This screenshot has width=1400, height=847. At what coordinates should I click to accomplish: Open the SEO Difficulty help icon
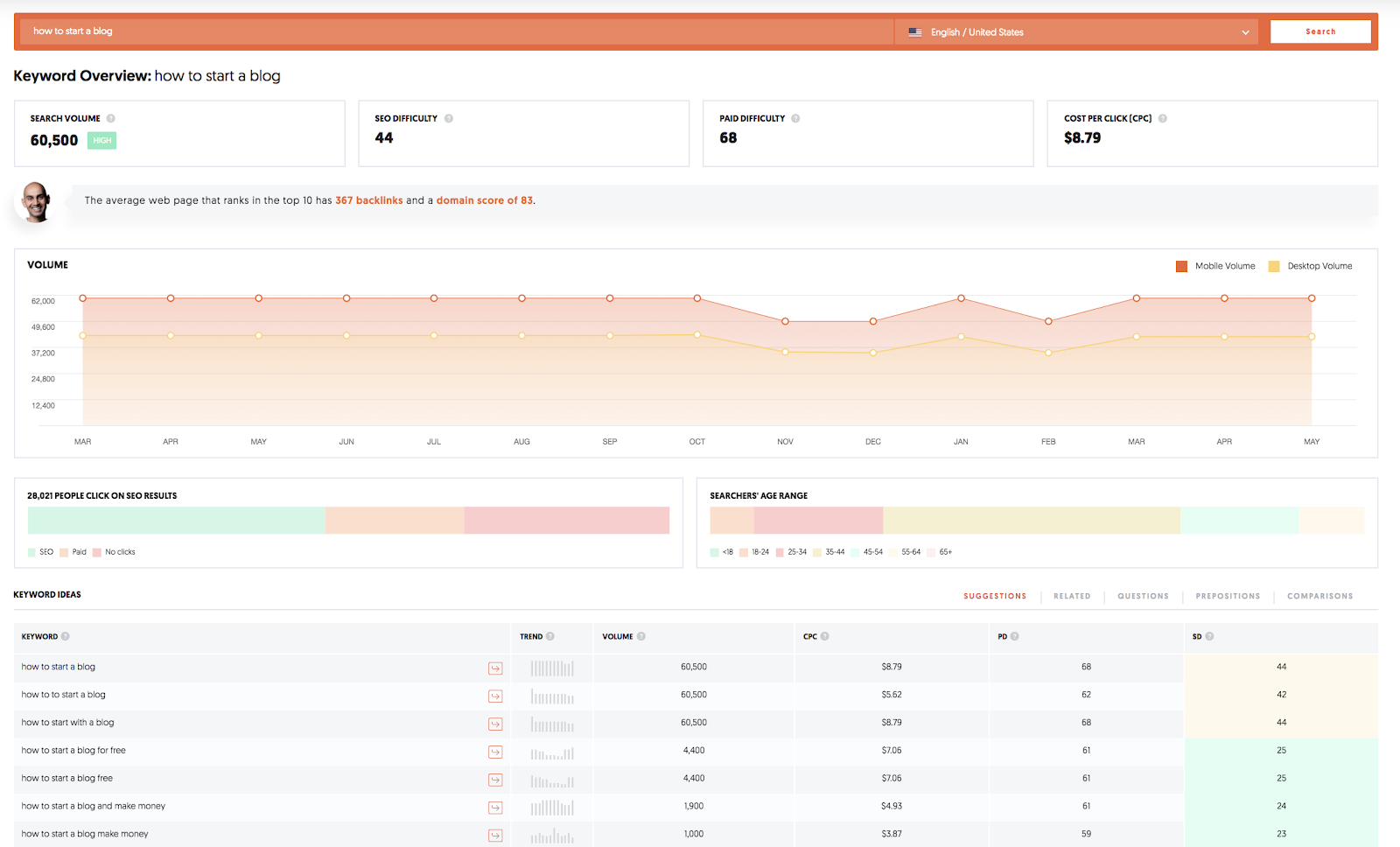click(x=448, y=118)
